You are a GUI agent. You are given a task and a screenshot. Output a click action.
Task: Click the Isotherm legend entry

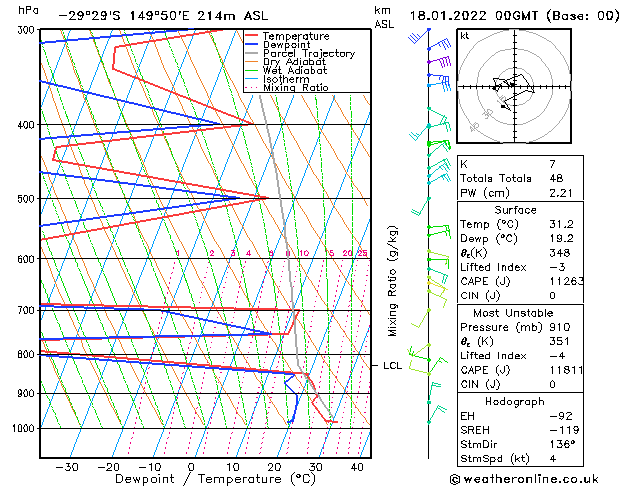pos(286,79)
